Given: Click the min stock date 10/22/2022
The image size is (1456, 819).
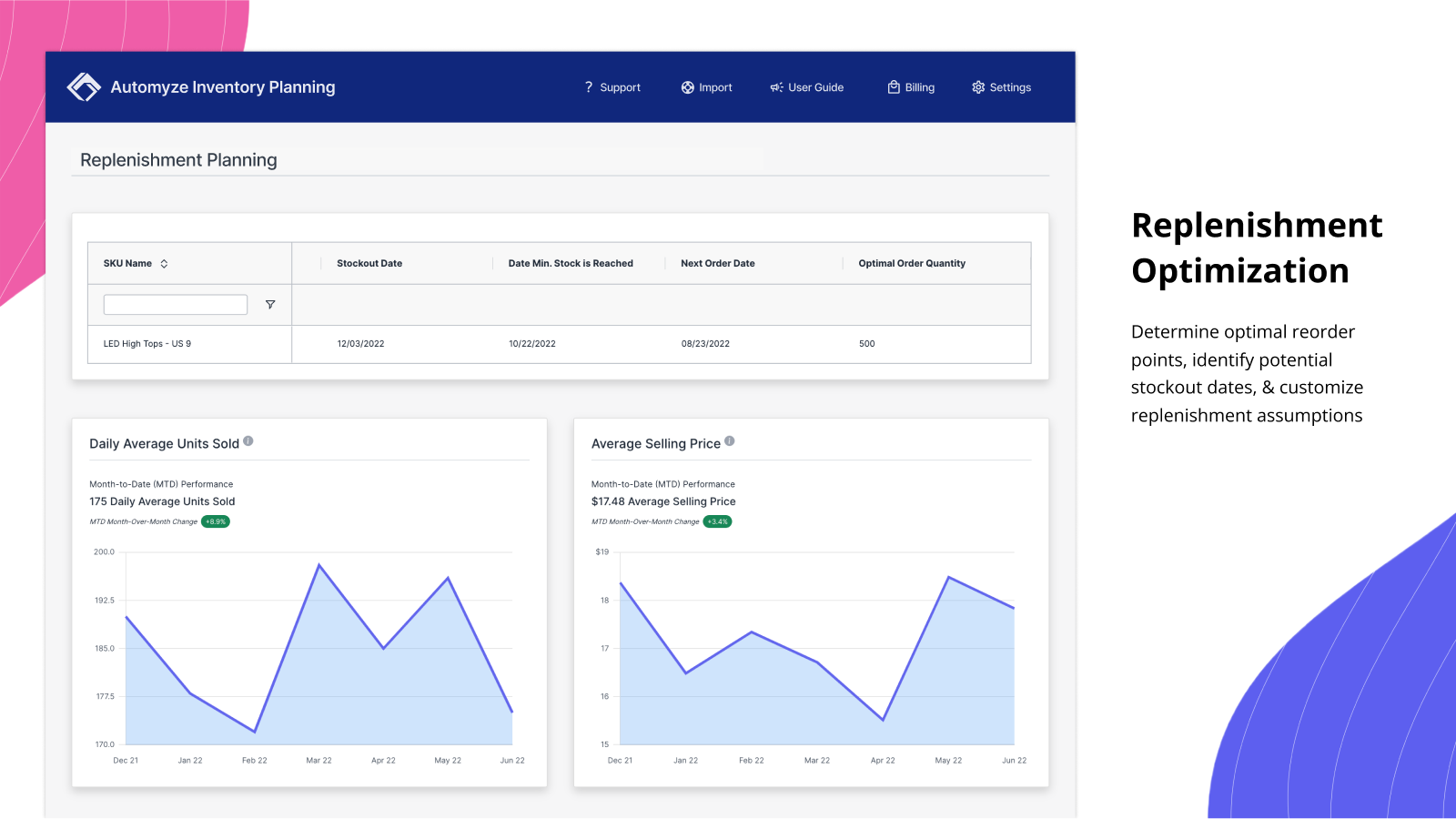Looking at the screenshot, I should click(532, 344).
